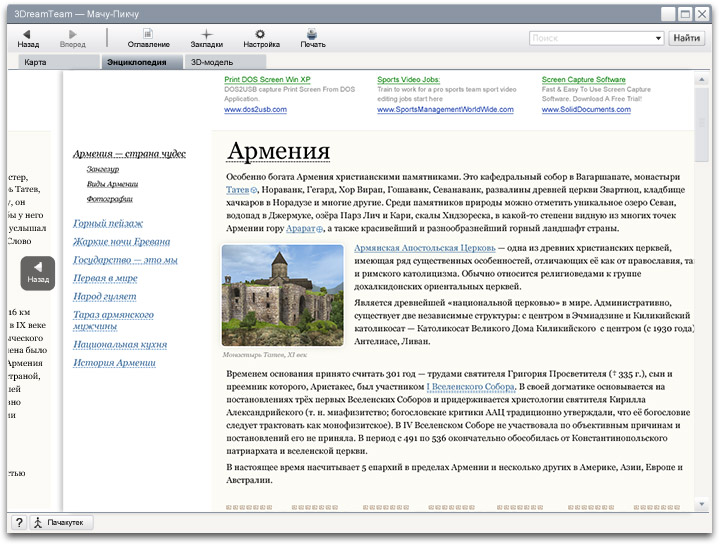This screenshot has height=545, width=720.
Task: Click the Татев monastery photo thumbnail
Action: (x=282, y=294)
